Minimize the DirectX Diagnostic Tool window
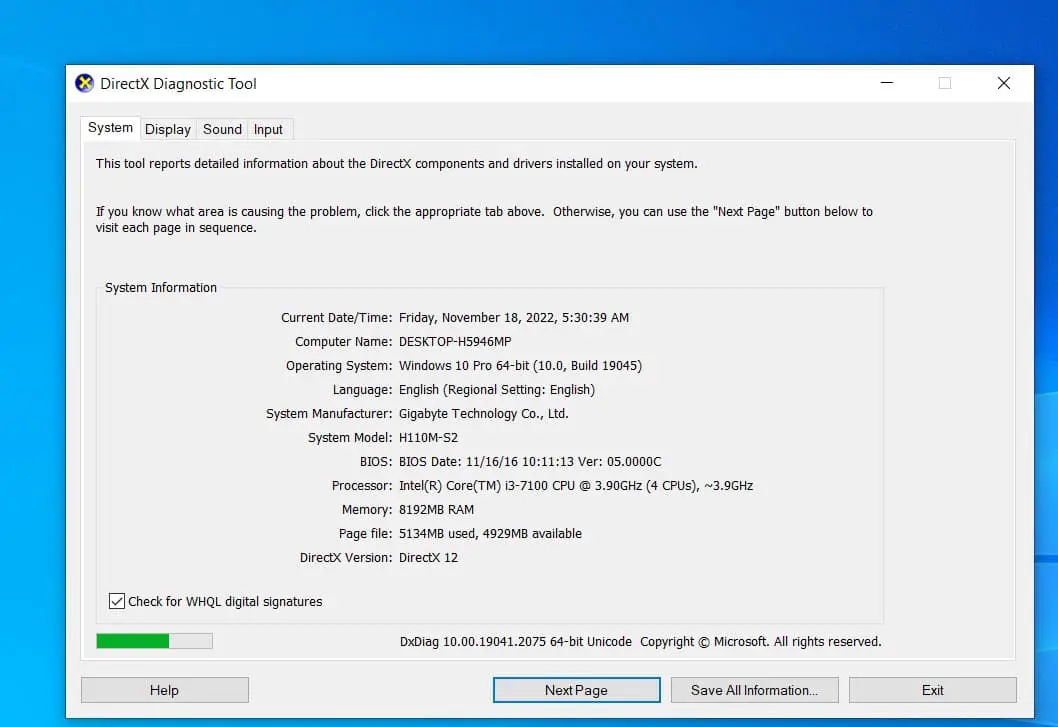 tap(887, 83)
